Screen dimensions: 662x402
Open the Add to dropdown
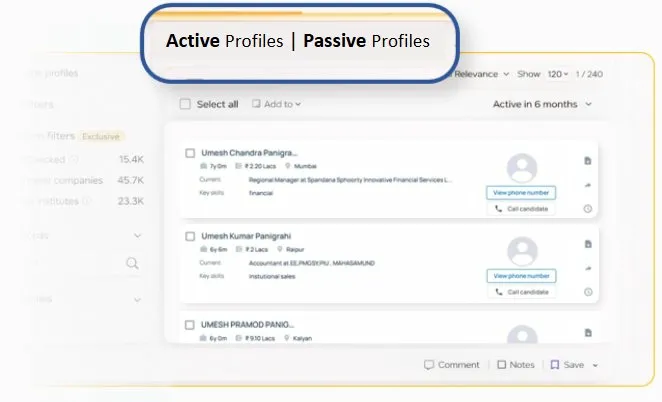click(x=276, y=104)
